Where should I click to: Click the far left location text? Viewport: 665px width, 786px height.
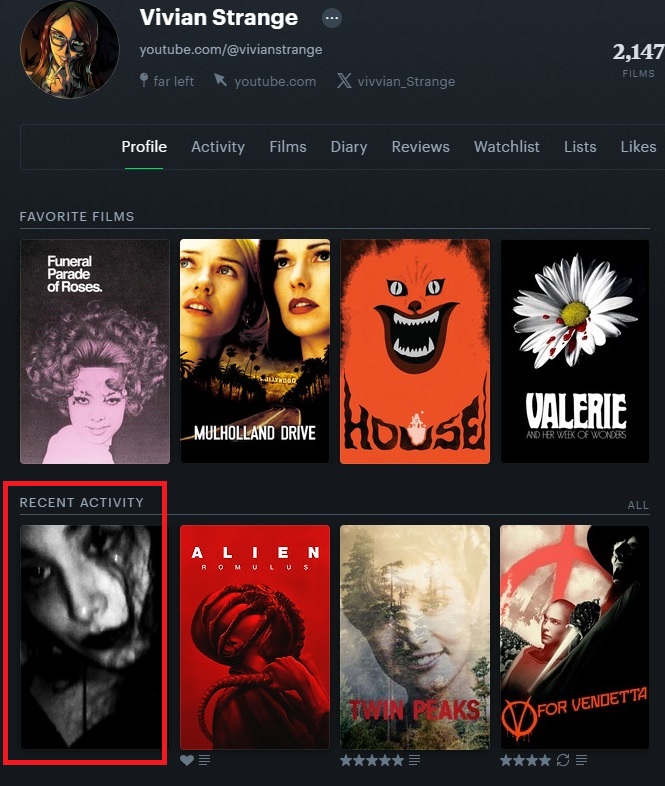point(173,81)
